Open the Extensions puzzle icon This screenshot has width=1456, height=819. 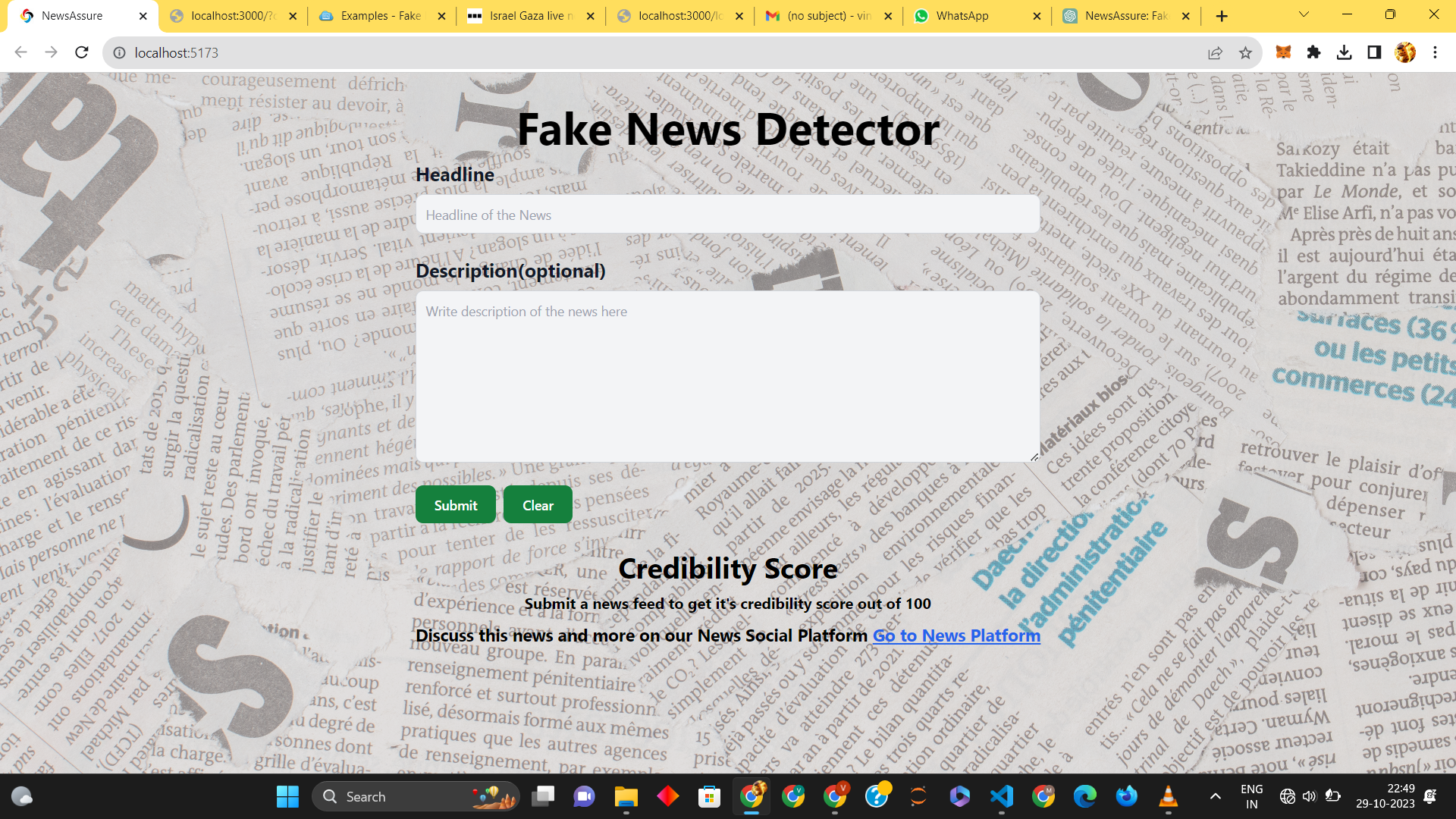[1313, 52]
